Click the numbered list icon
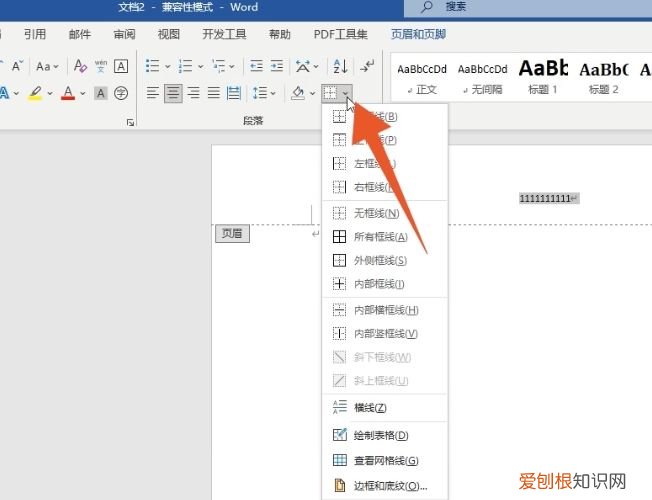 click(x=185, y=66)
